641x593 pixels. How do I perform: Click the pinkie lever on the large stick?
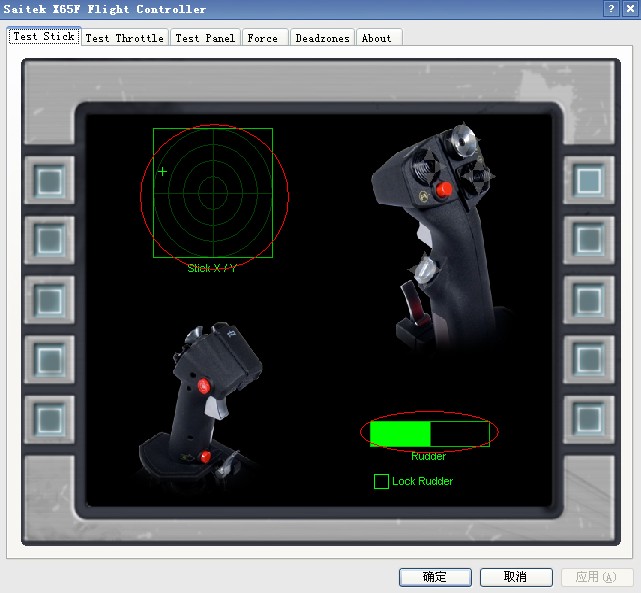(x=413, y=303)
